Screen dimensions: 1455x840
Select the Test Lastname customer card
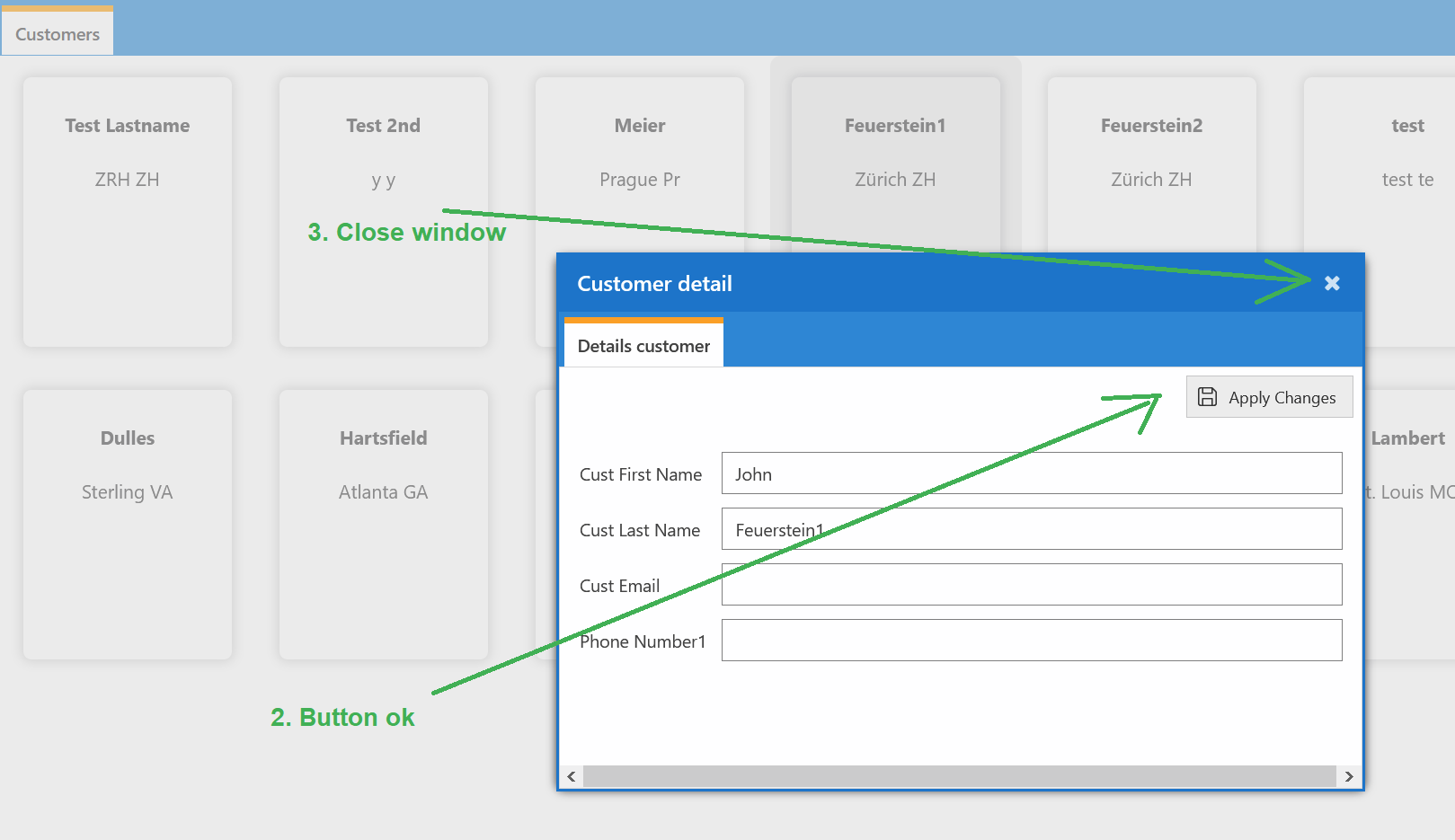(127, 211)
